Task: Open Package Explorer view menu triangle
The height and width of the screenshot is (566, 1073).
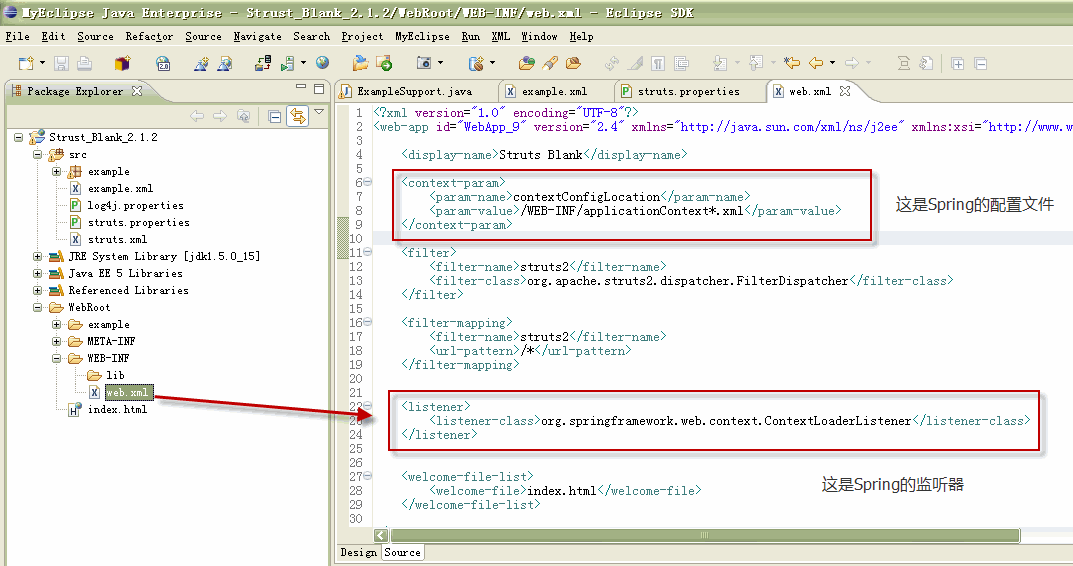Action: click(x=319, y=112)
